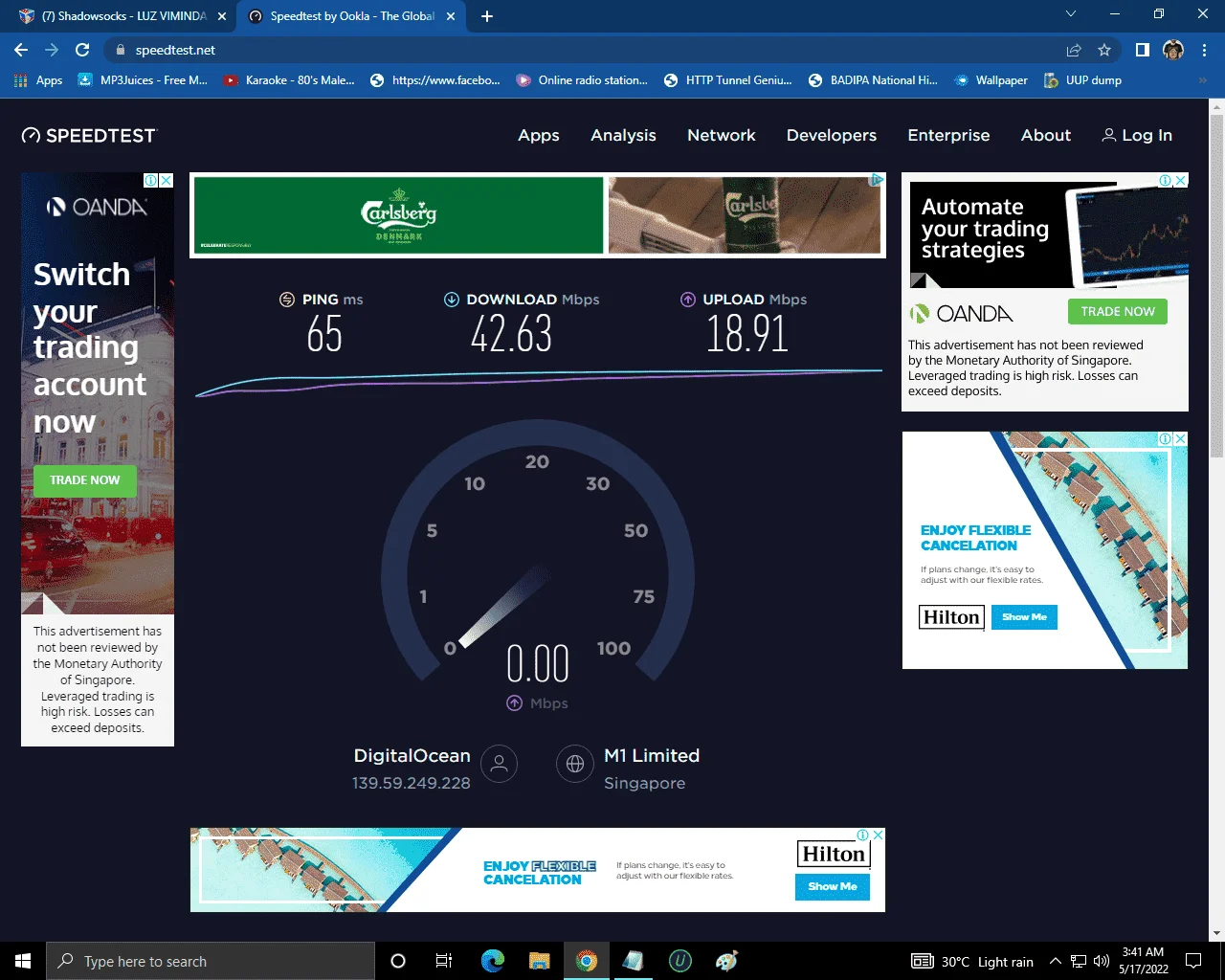Open the UUP dump bookmark
The width and height of the screenshot is (1225, 980).
coord(1082,80)
